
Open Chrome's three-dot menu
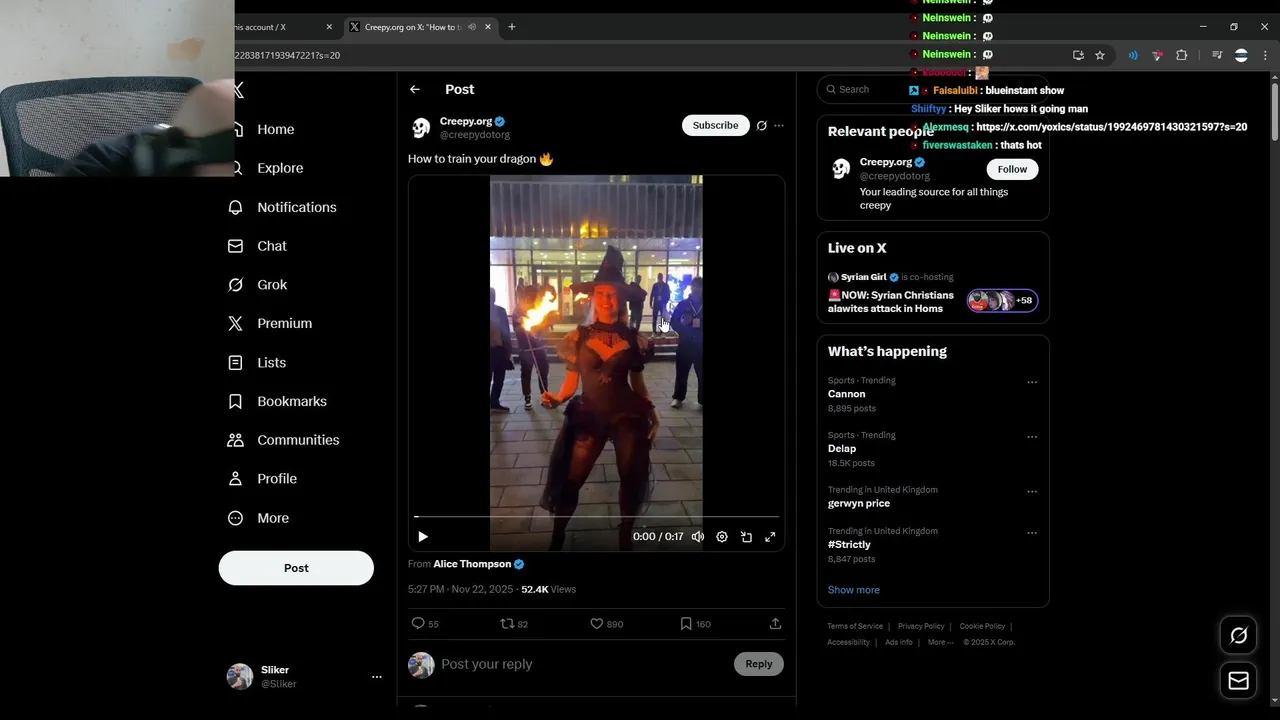click(x=1264, y=55)
